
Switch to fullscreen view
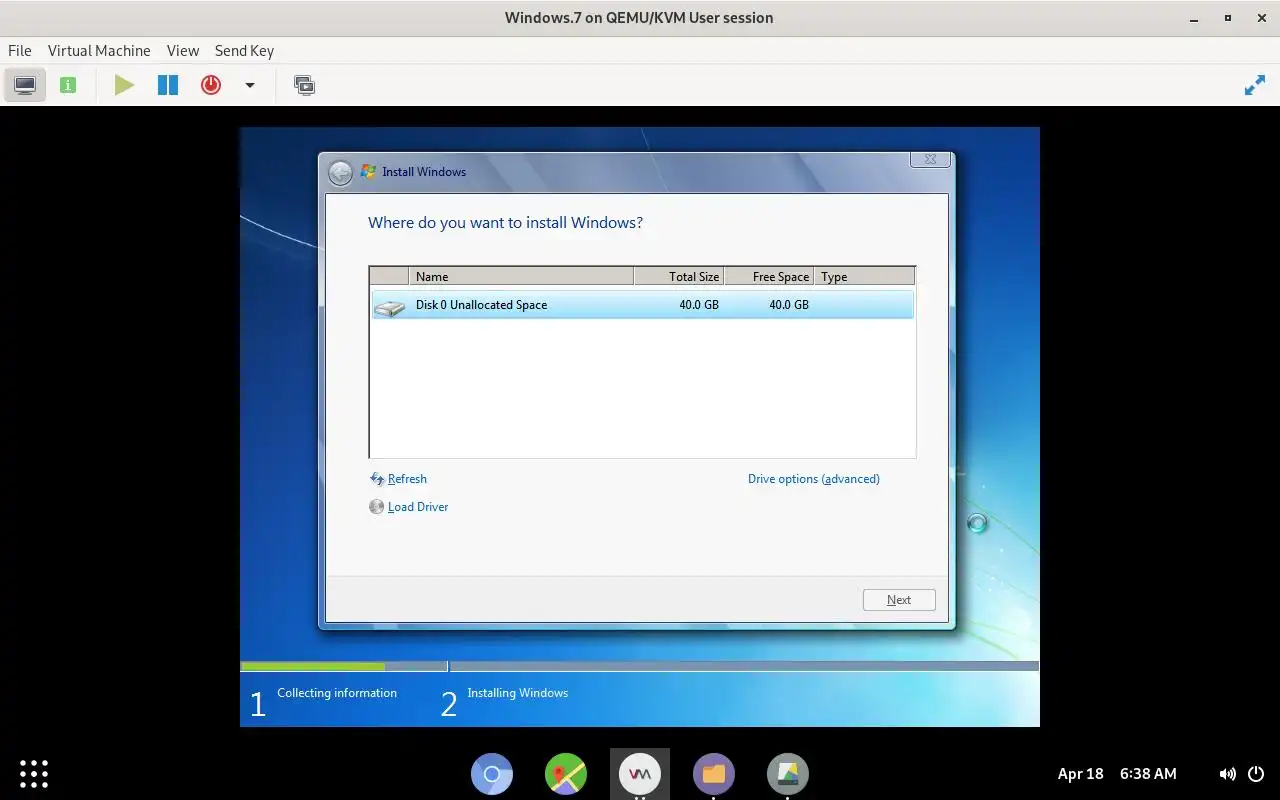(x=1254, y=85)
